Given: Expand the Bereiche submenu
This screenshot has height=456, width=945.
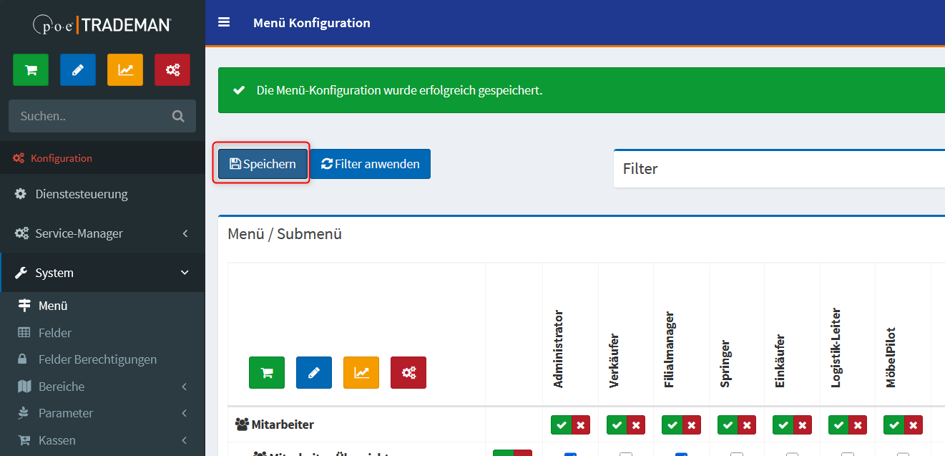Looking at the screenshot, I should tap(102, 386).
